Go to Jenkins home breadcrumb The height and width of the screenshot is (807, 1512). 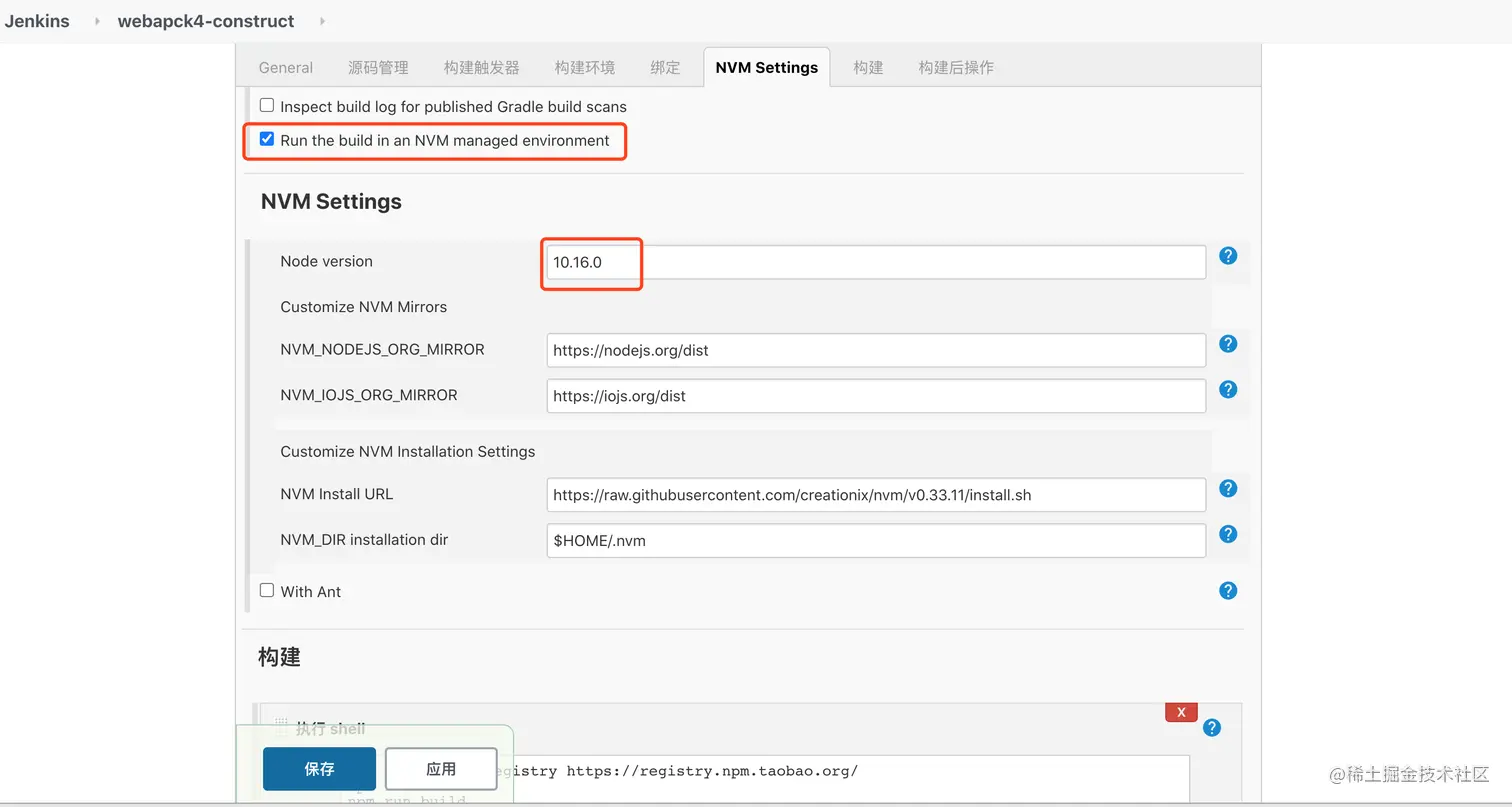click(37, 21)
